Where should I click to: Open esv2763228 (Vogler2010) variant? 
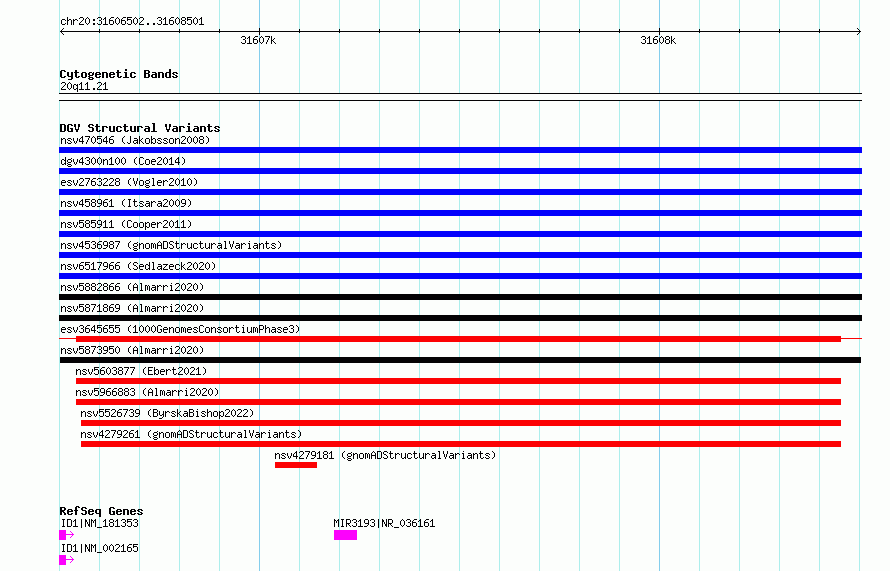coord(129,182)
